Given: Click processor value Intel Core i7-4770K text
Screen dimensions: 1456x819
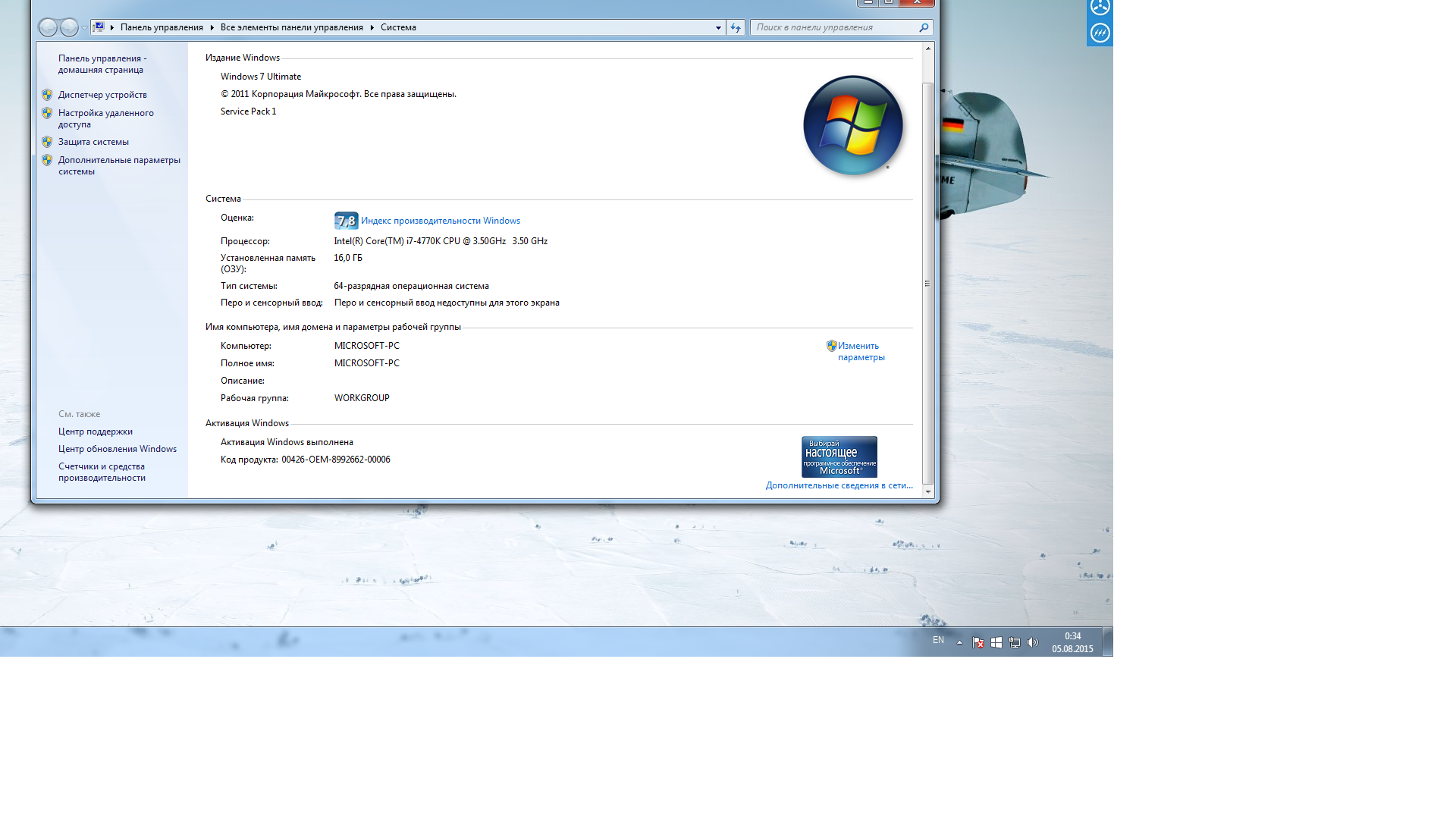Looking at the screenshot, I should tap(441, 241).
